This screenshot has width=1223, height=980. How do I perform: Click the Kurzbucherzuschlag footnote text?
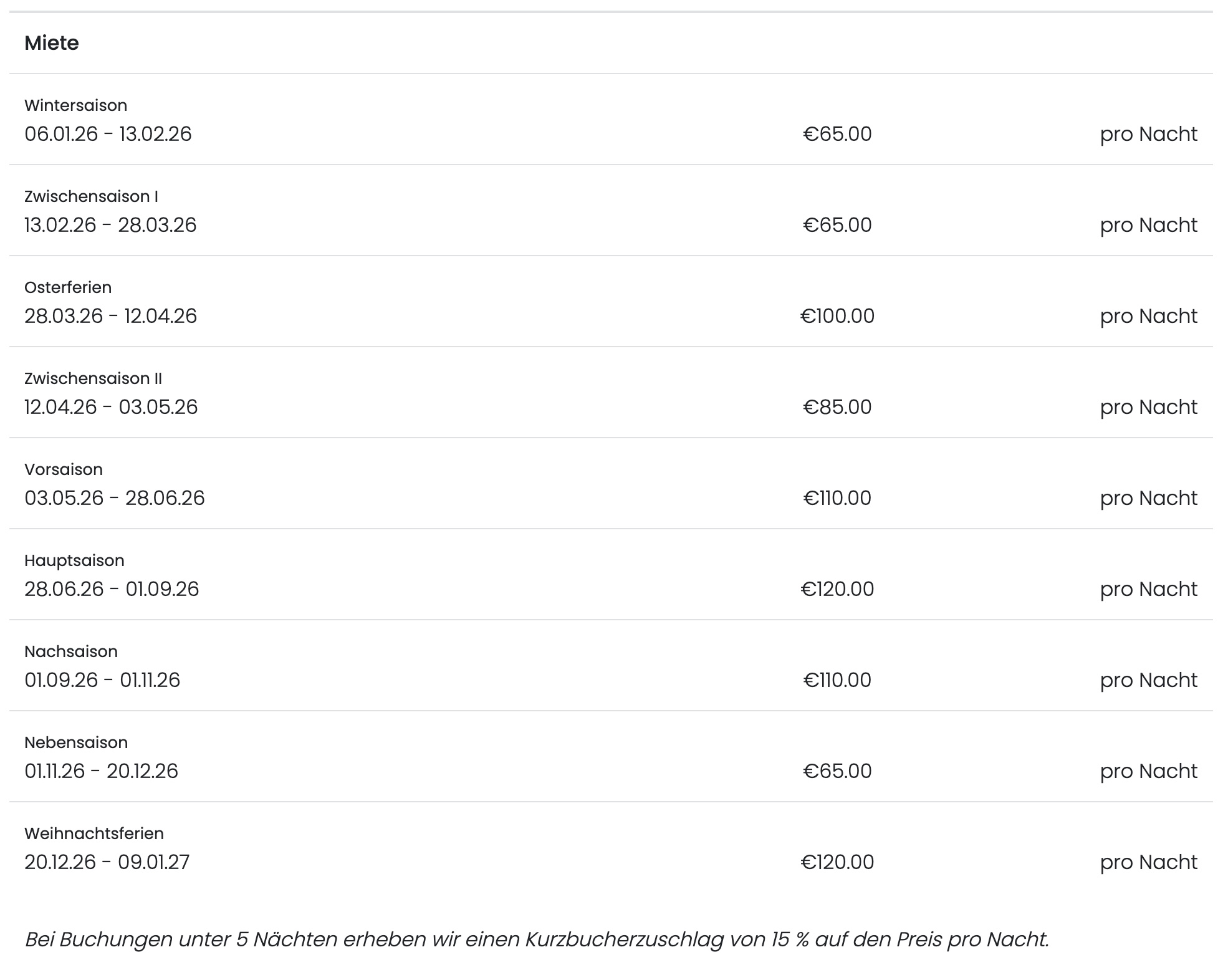pos(537,939)
